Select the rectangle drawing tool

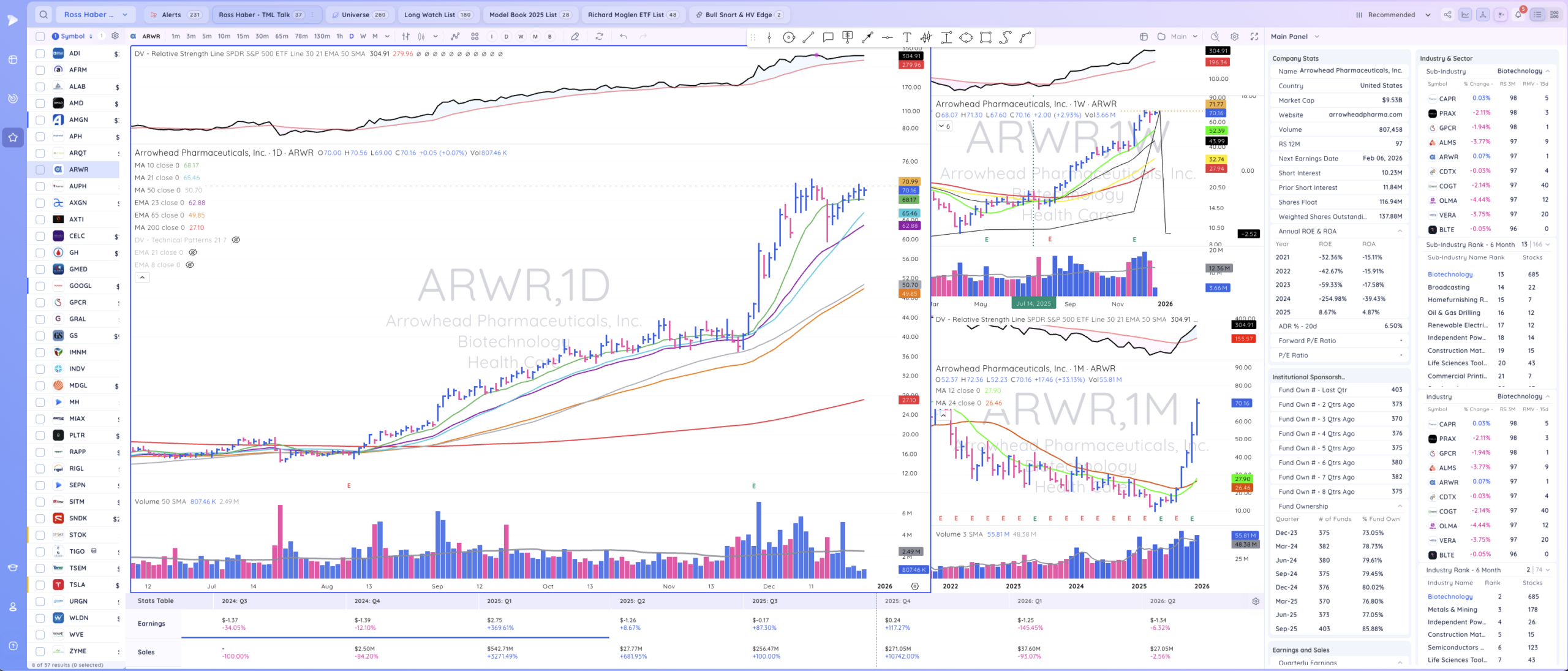pyautogui.click(x=986, y=37)
